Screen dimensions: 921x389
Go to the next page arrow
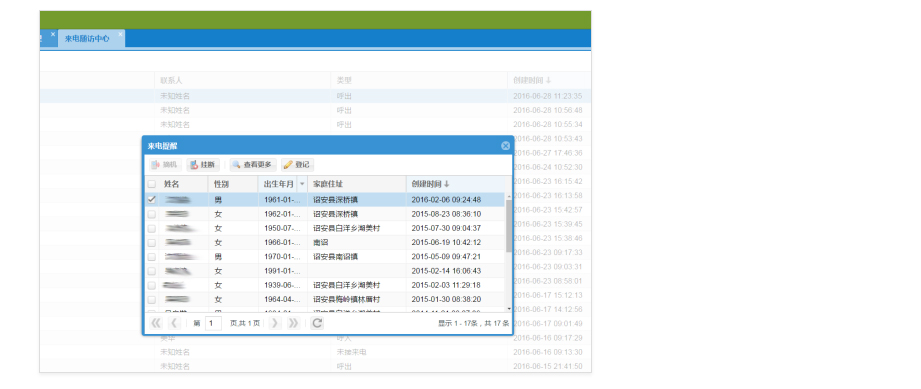(275, 323)
